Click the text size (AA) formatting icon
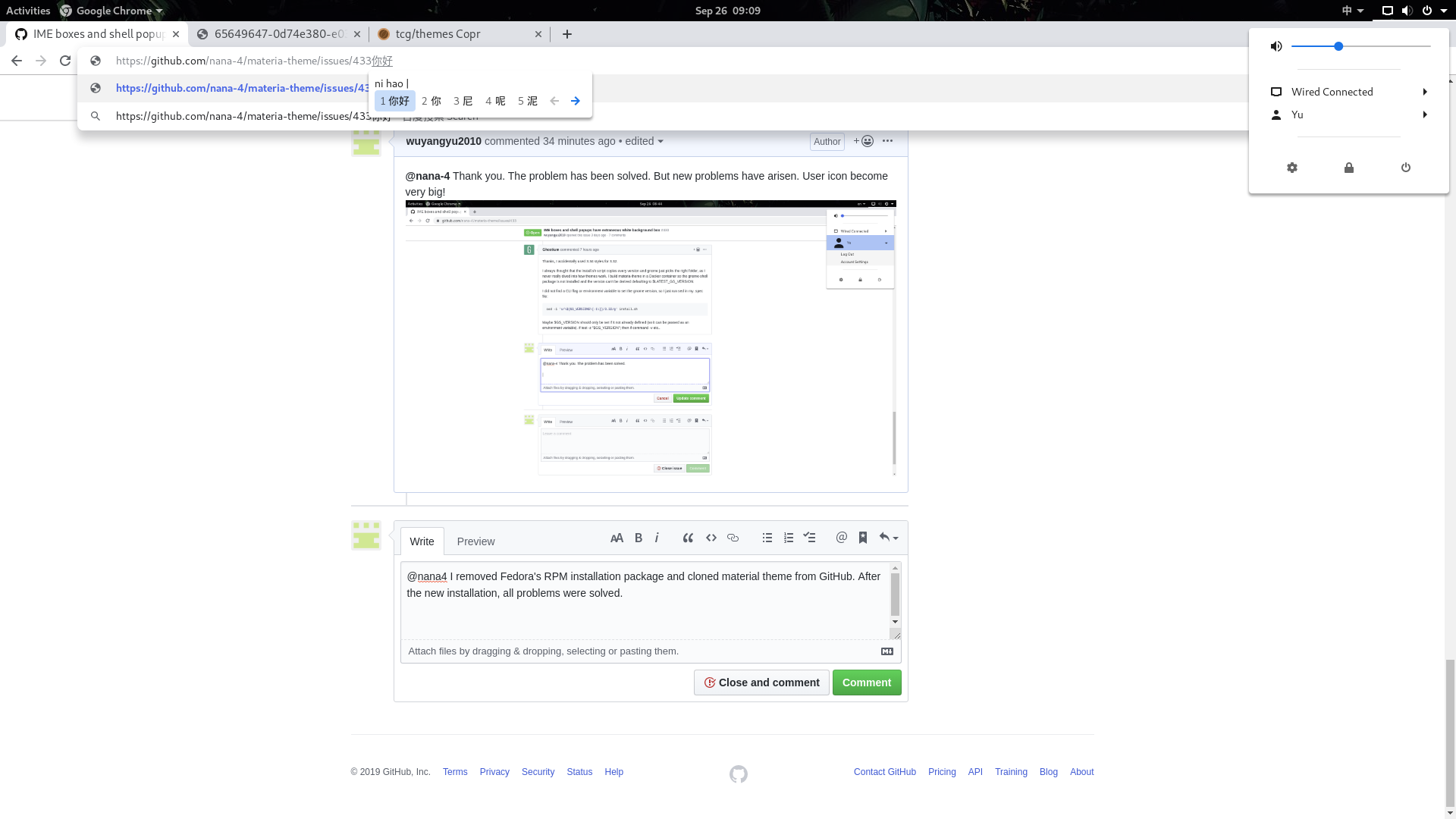Image resolution: width=1456 pixels, height=819 pixels. [x=617, y=538]
